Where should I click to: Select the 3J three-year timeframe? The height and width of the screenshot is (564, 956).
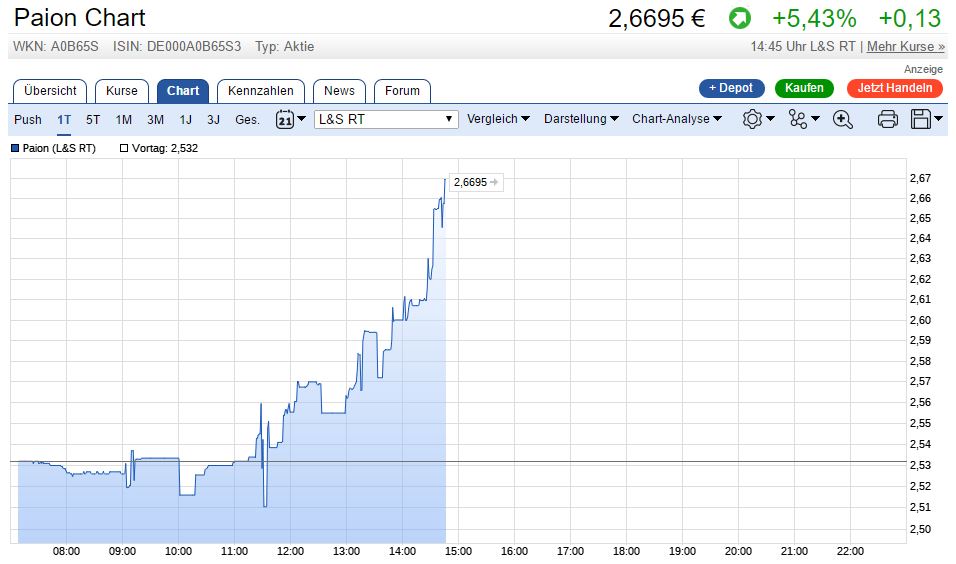click(213, 120)
